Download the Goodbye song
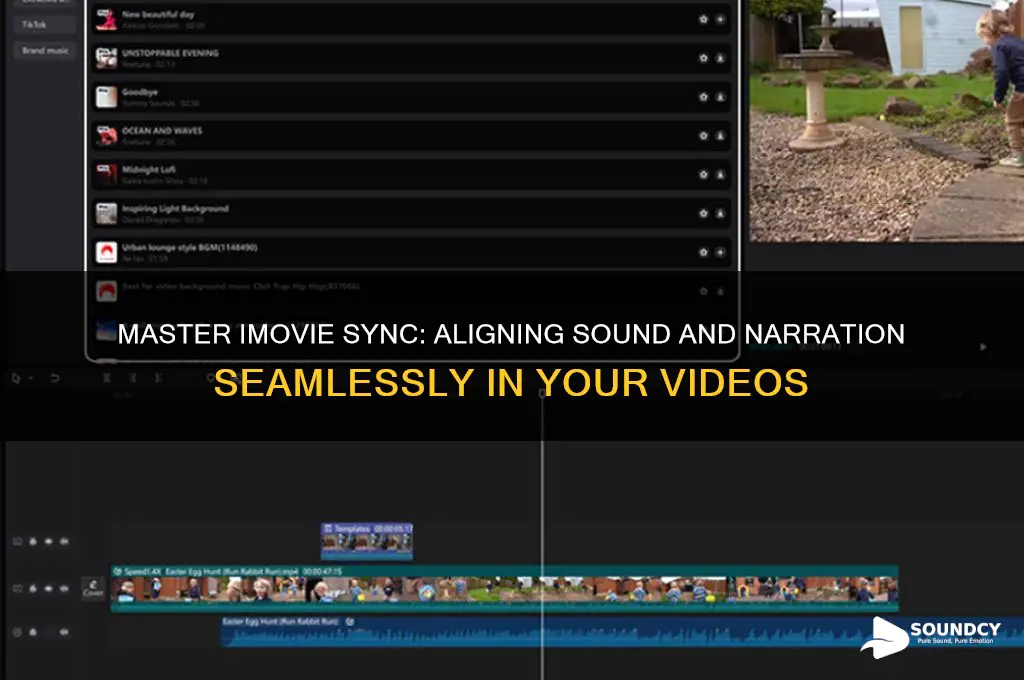This screenshot has width=1024, height=680. click(x=720, y=97)
